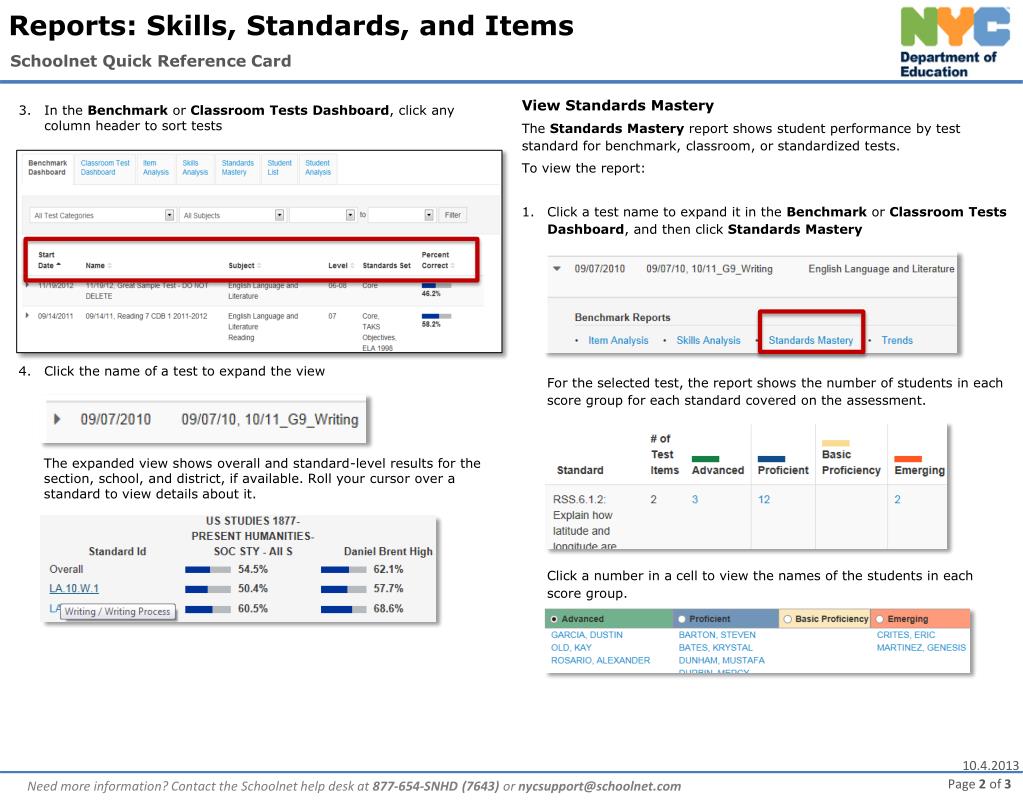
Task: Click the 54.5% overall section bar
Action: (207, 570)
